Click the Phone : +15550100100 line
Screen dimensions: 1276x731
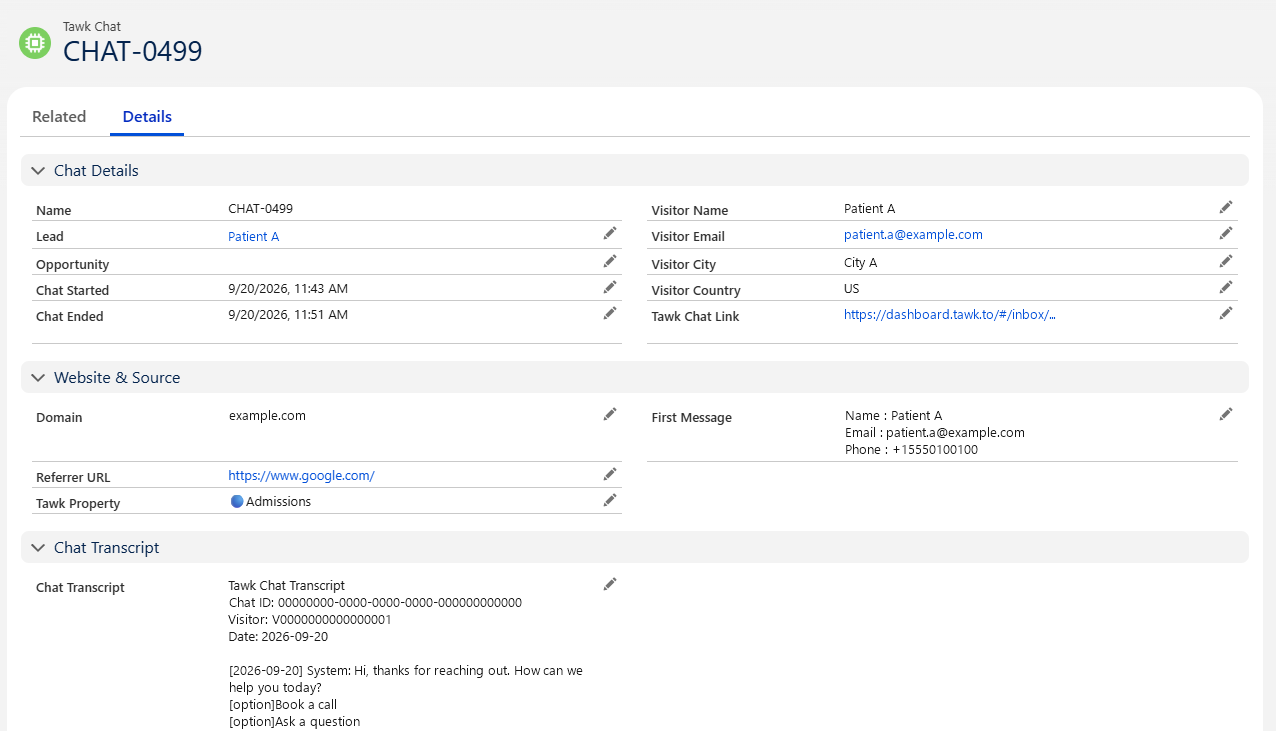click(x=911, y=450)
